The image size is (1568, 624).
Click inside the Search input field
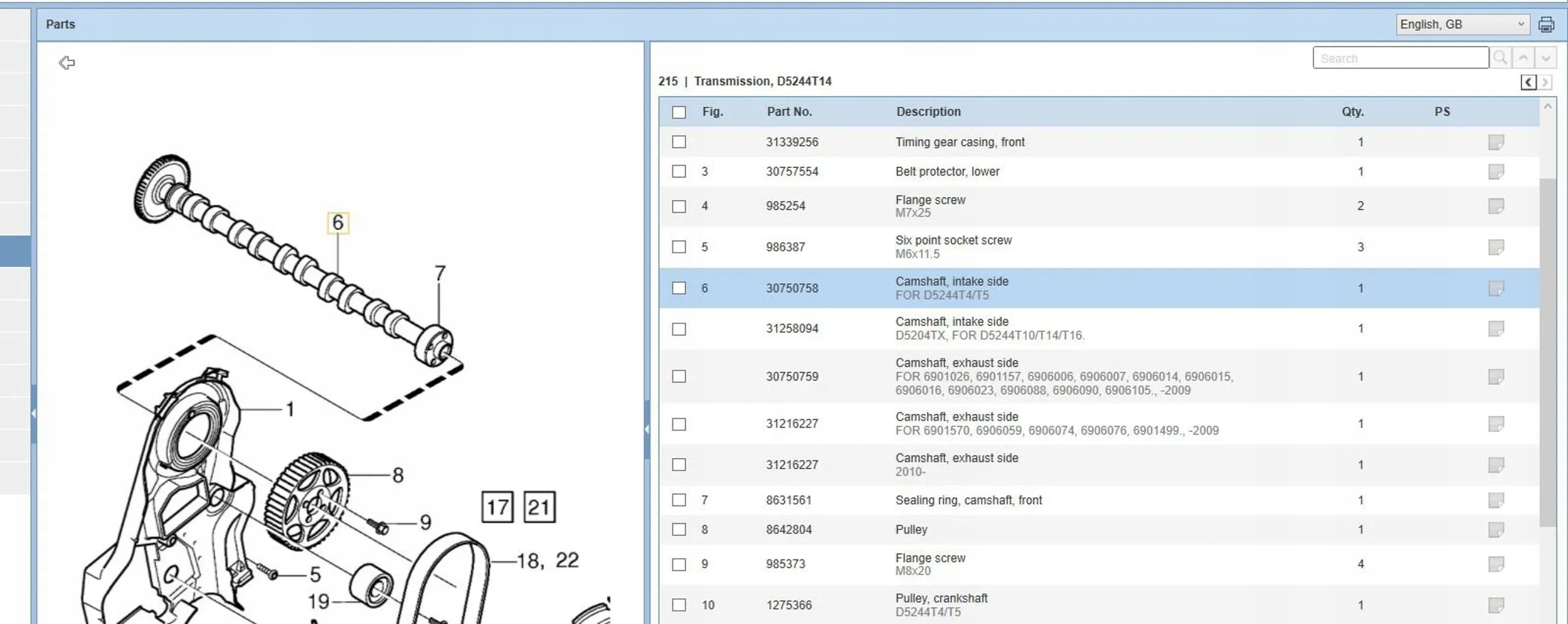click(1401, 58)
